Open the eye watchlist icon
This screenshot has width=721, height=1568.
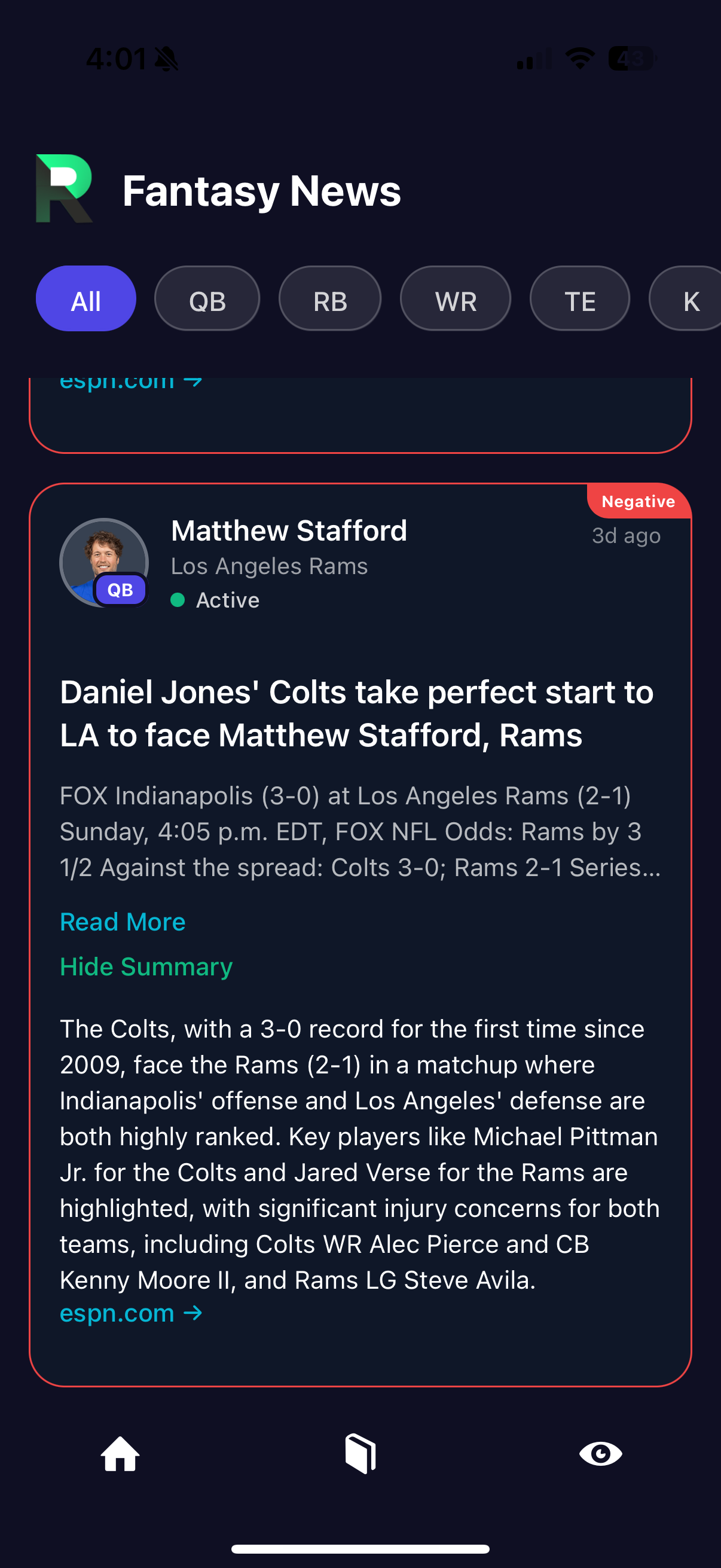(x=600, y=1454)
